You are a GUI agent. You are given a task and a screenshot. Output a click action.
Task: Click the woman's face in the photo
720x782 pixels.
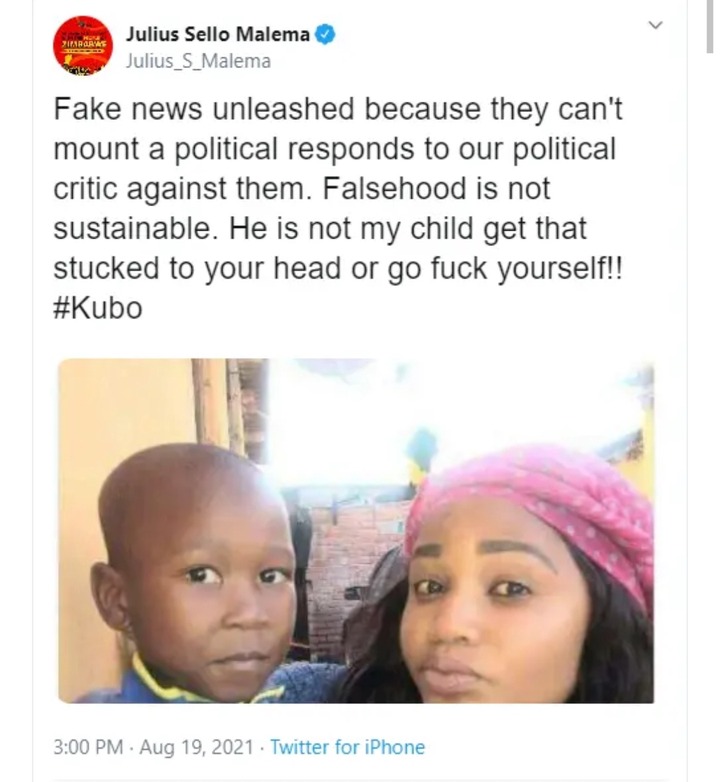(x=499, y=613)
